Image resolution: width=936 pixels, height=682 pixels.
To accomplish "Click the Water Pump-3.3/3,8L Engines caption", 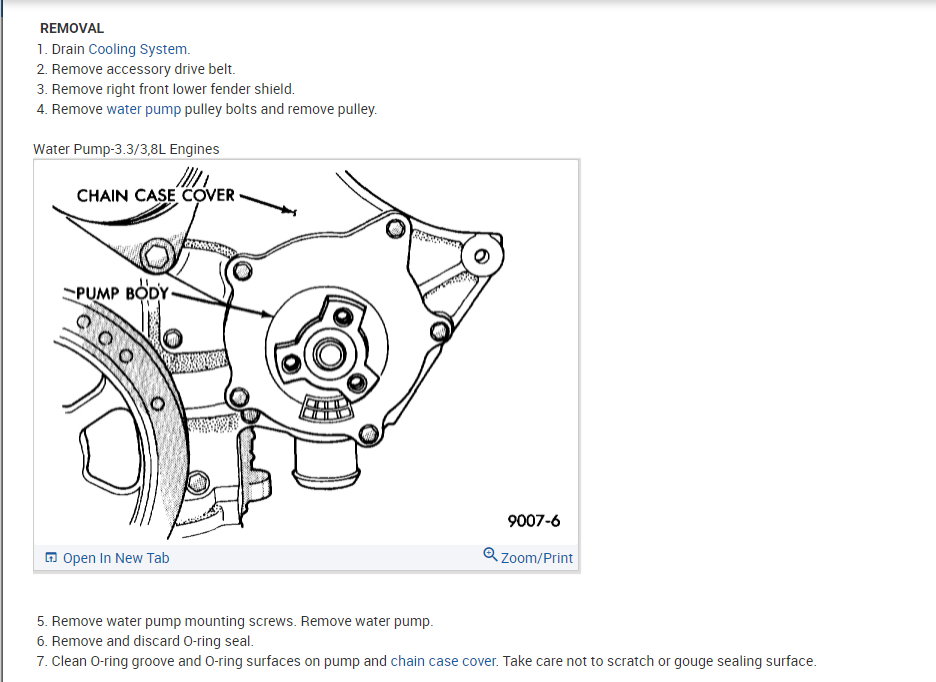I will point(126,149).
